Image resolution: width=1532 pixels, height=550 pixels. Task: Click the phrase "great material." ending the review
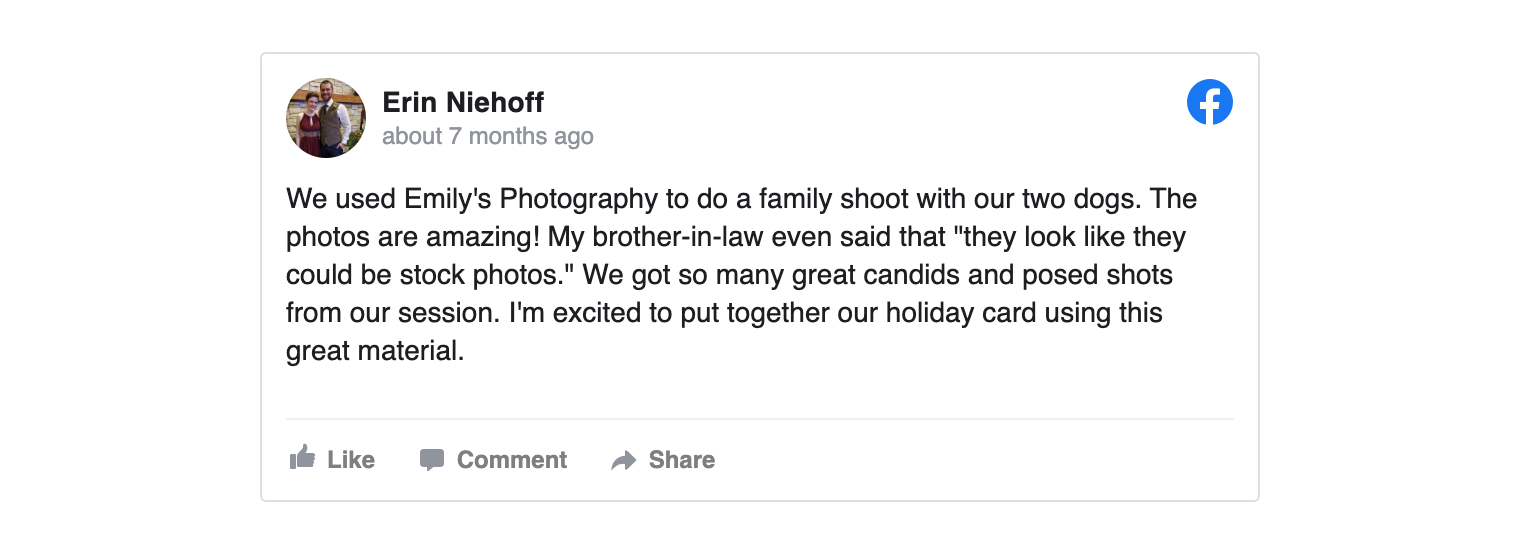[x=375, y=351]
